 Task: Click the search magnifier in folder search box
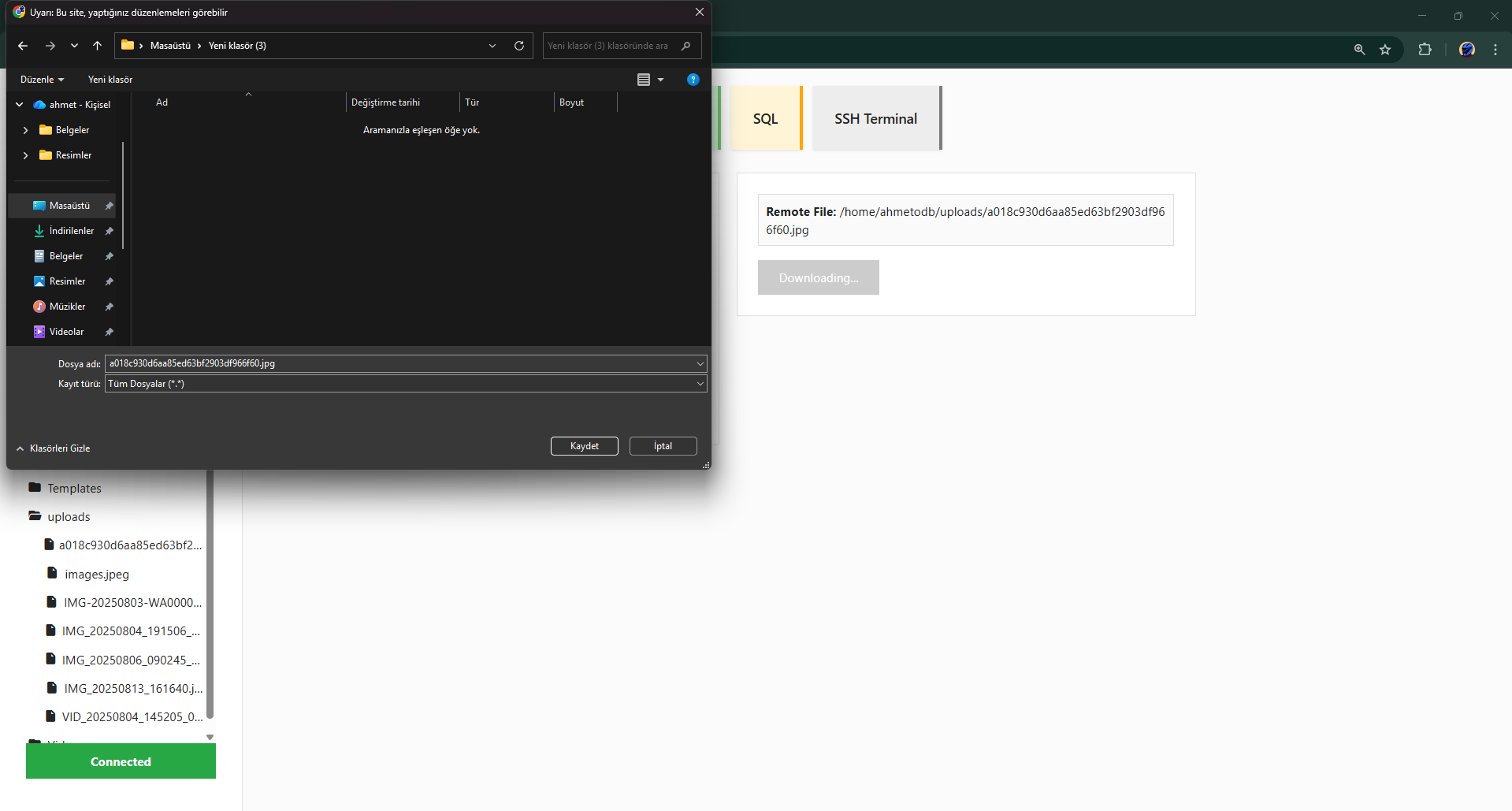(686, 46)
